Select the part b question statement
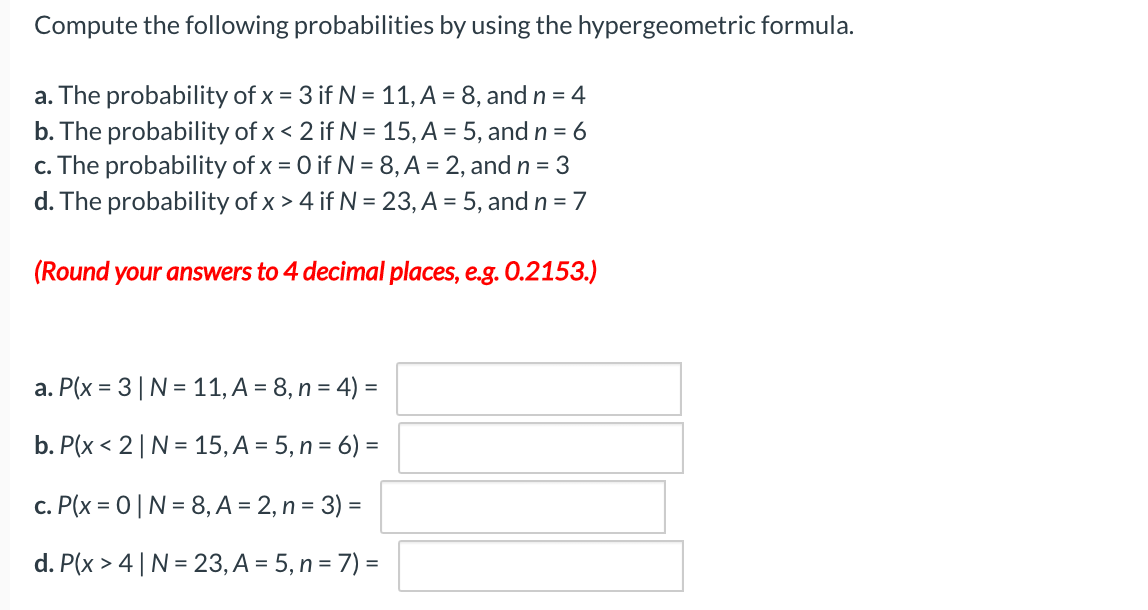Screen dimensions: 1148x610 tap(310, 131)
